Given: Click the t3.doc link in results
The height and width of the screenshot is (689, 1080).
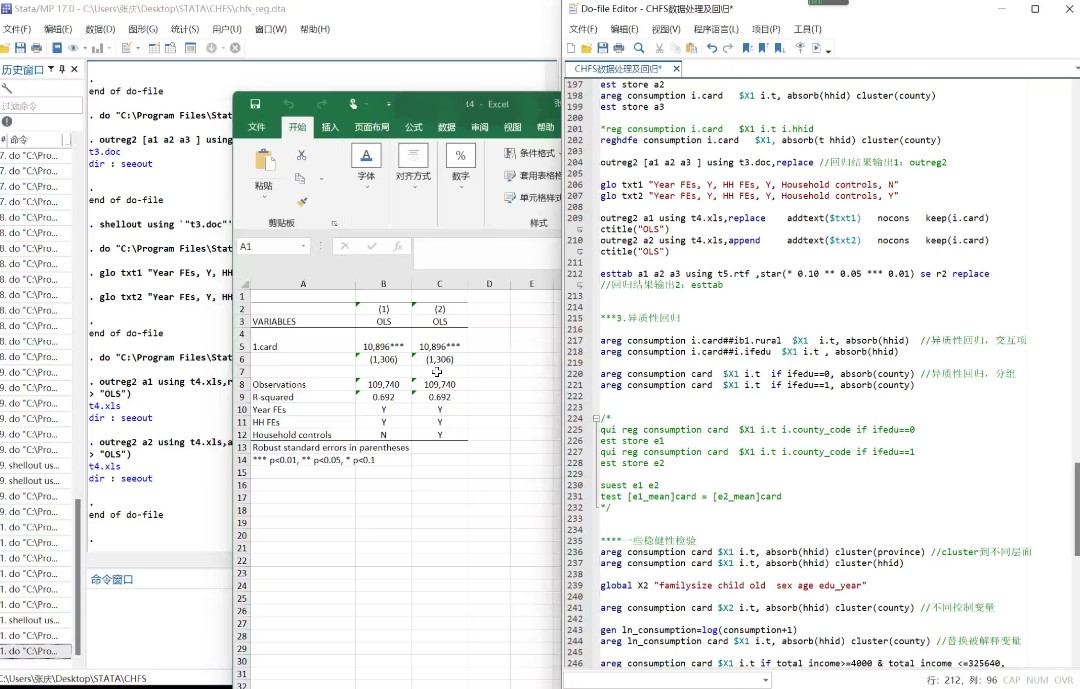Looking at the screenshot, I should 104,153.
